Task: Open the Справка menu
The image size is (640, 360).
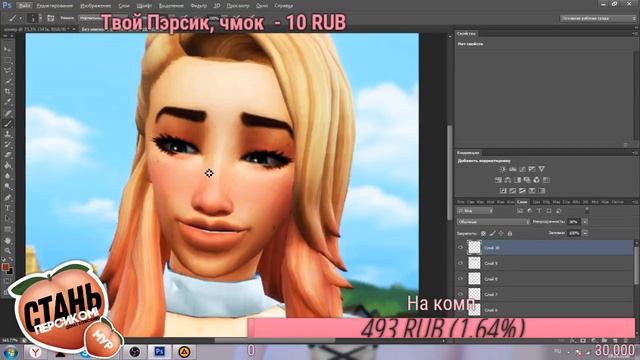Action: tap(283, 6)
